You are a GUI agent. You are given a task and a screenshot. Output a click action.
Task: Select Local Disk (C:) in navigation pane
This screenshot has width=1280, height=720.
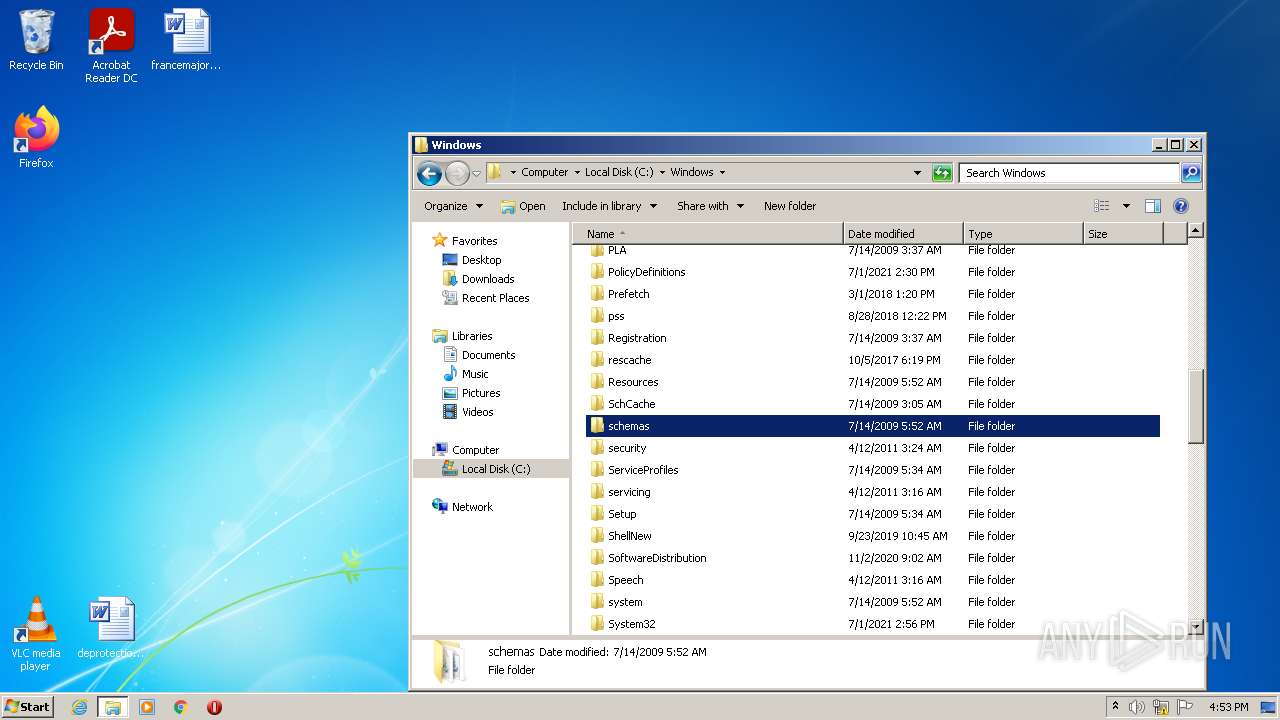pyautogui.click(x=496, y=469)
